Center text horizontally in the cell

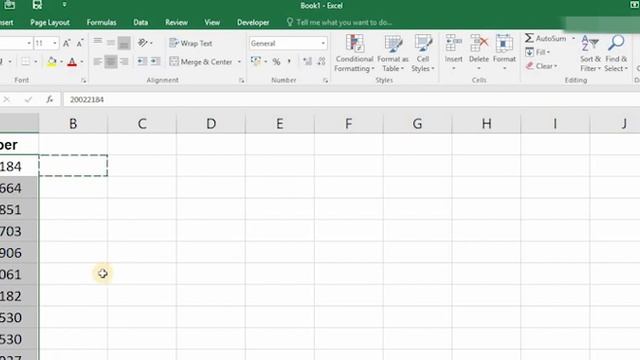[111, 62]
